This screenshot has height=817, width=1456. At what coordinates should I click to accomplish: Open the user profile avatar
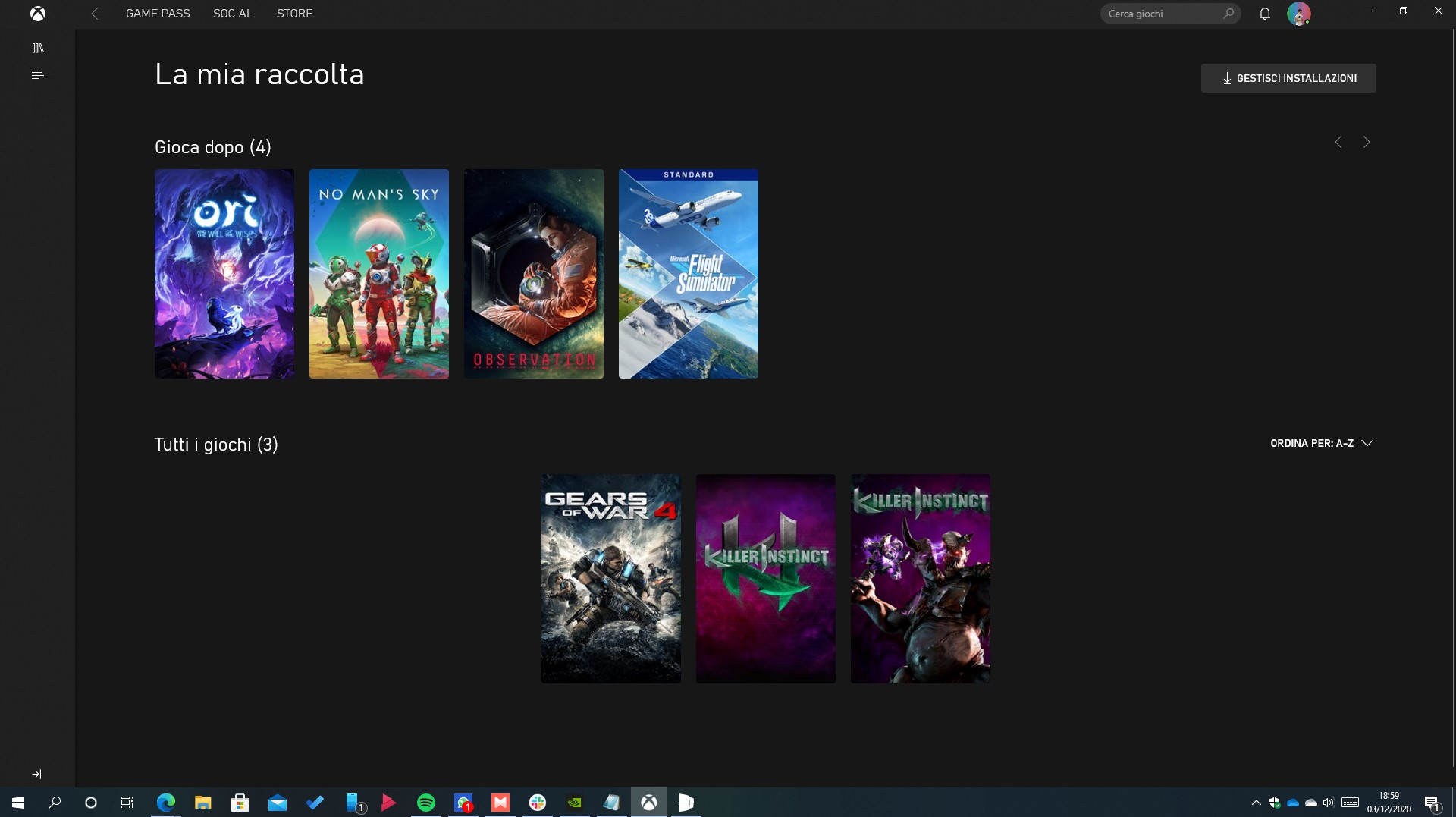pos(1299,14)
